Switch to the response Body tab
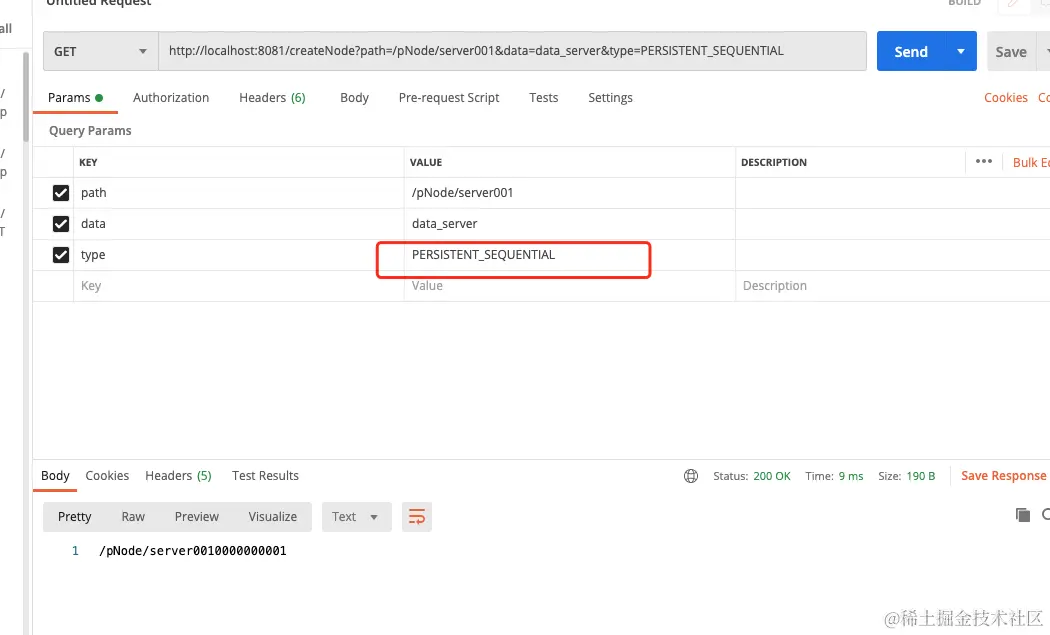 pos(55,476)
